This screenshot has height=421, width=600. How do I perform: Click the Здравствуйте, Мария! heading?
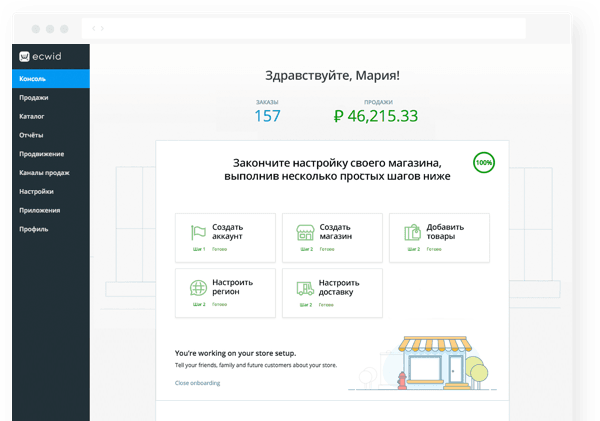332,75
